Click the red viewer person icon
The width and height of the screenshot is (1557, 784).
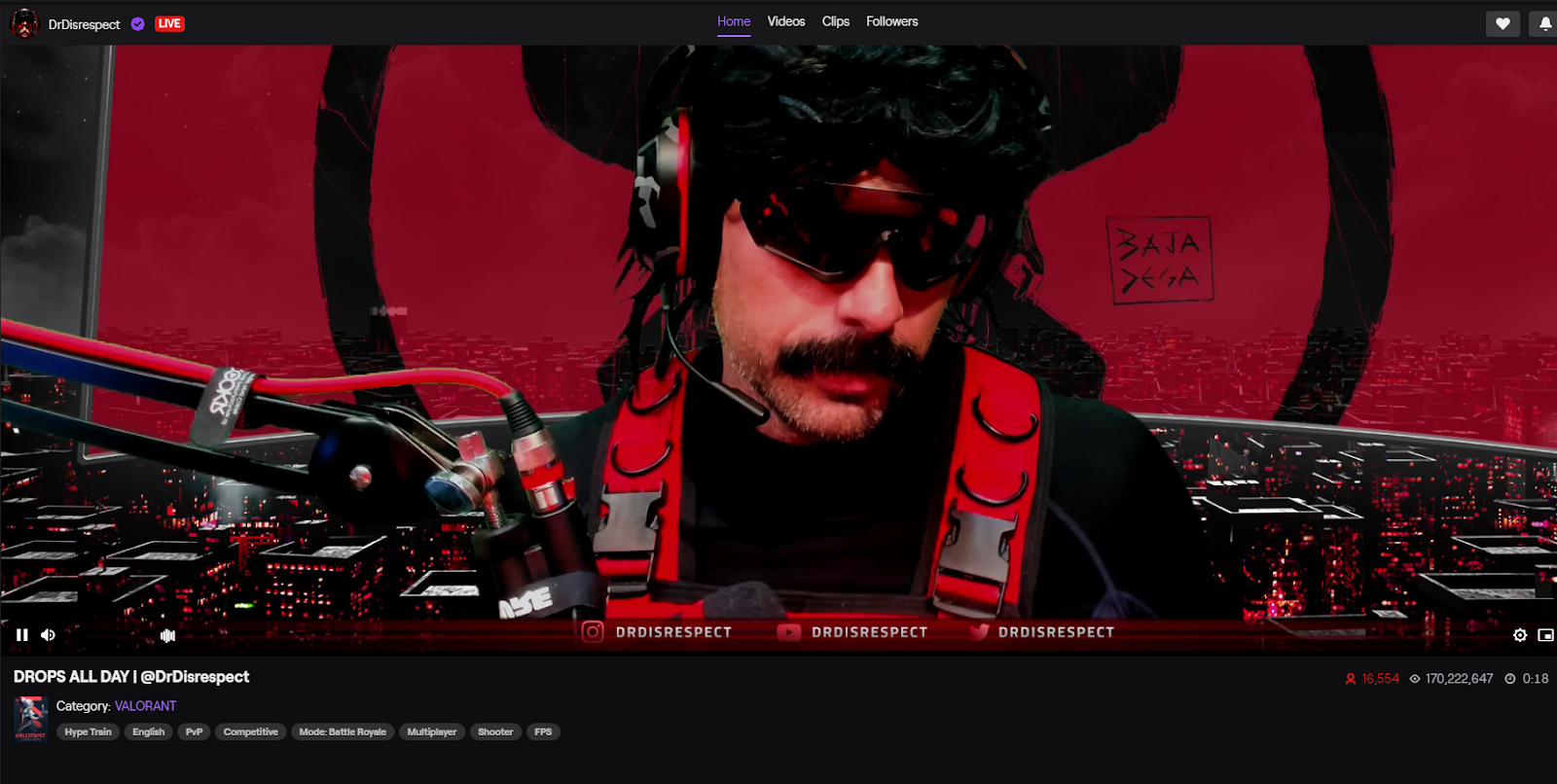click(x=1351, y=679)
